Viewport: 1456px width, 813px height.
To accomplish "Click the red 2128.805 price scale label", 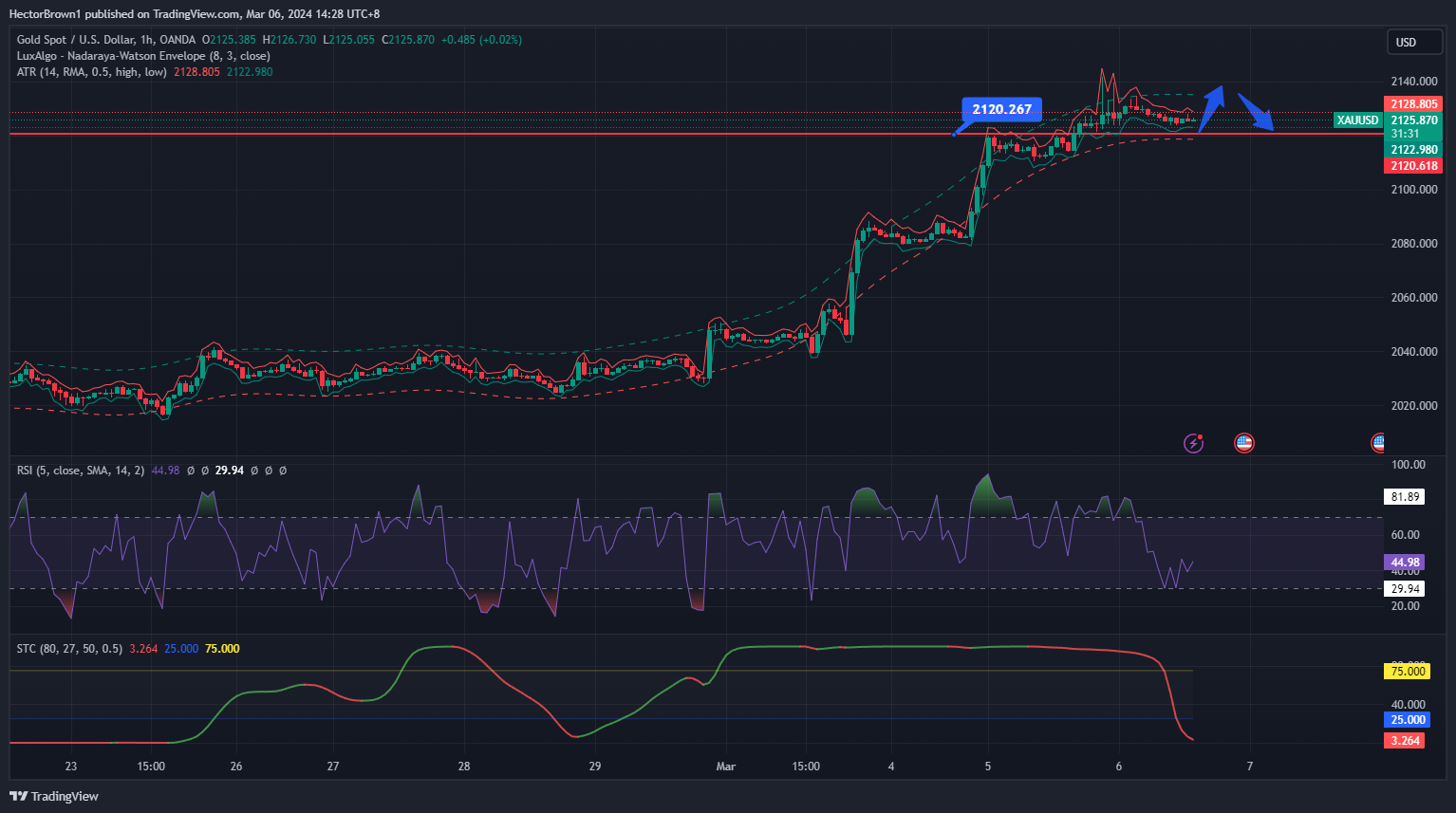I will tap(1414, 104).
